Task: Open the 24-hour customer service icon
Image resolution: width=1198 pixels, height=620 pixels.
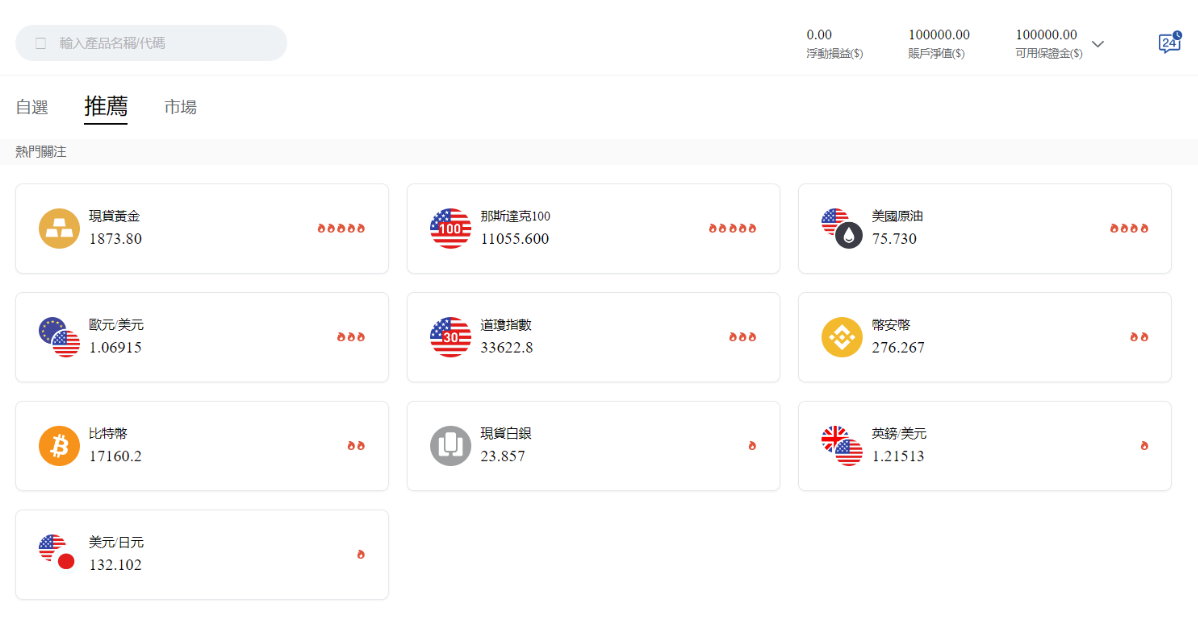Action: [1170, 42]
